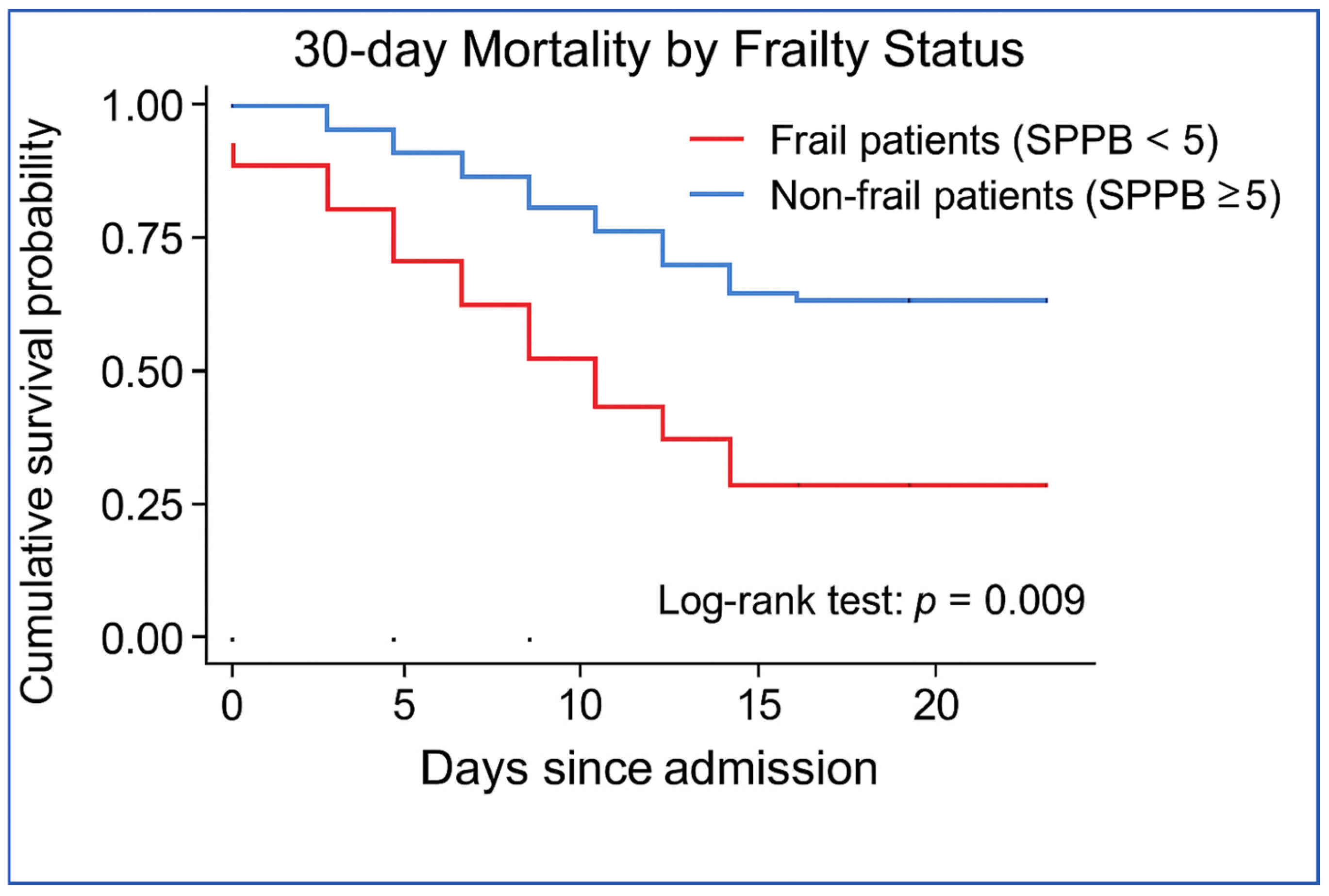1329x896 pixels.
Task: Click the red curve's final plateau near 0.28
Action: 888,485
